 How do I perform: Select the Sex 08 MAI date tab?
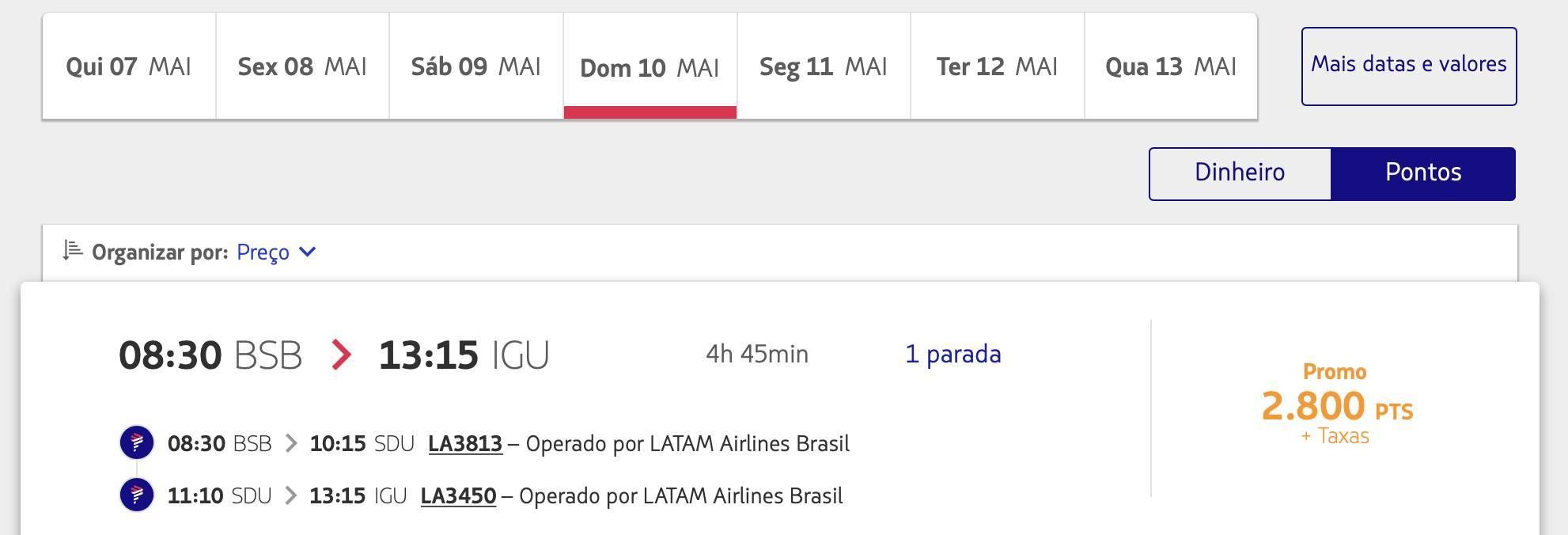[302, 66]
